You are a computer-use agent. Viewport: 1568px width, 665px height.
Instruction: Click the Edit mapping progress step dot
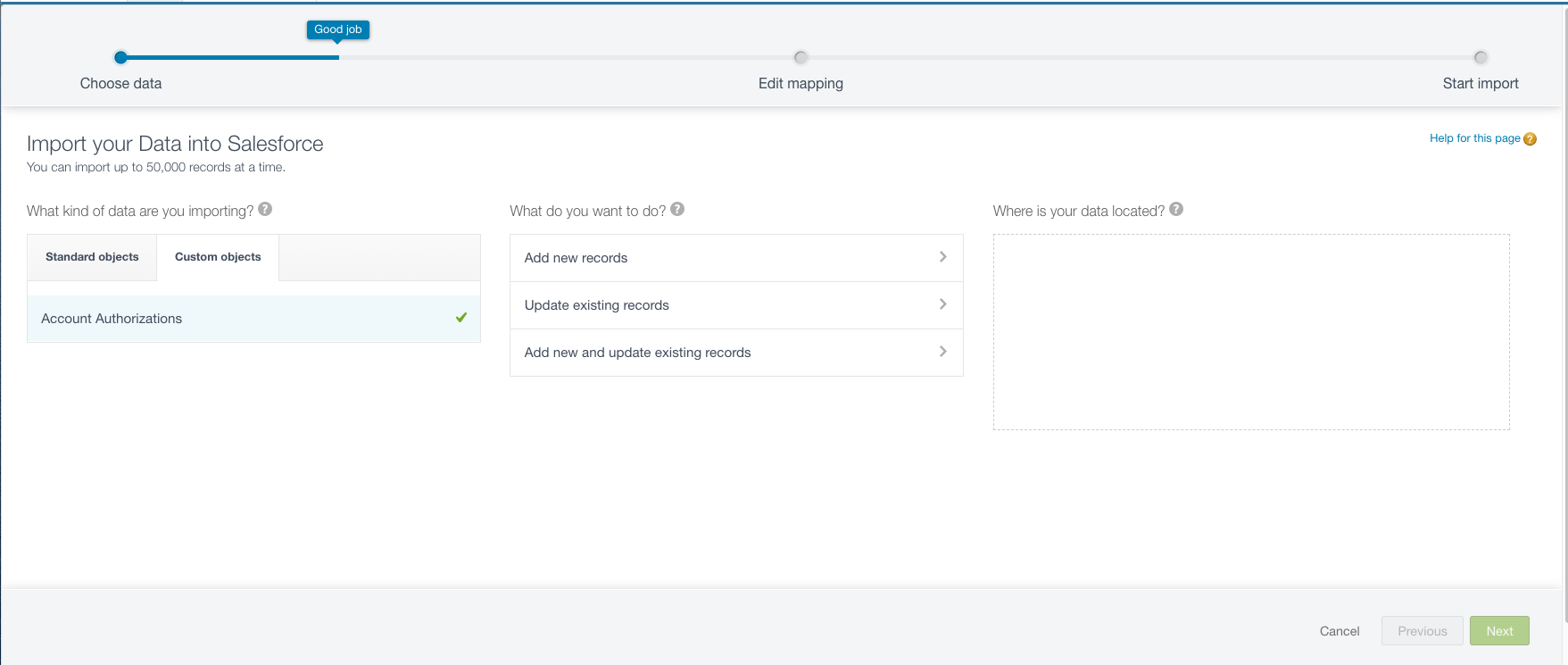tap(801, 58)
